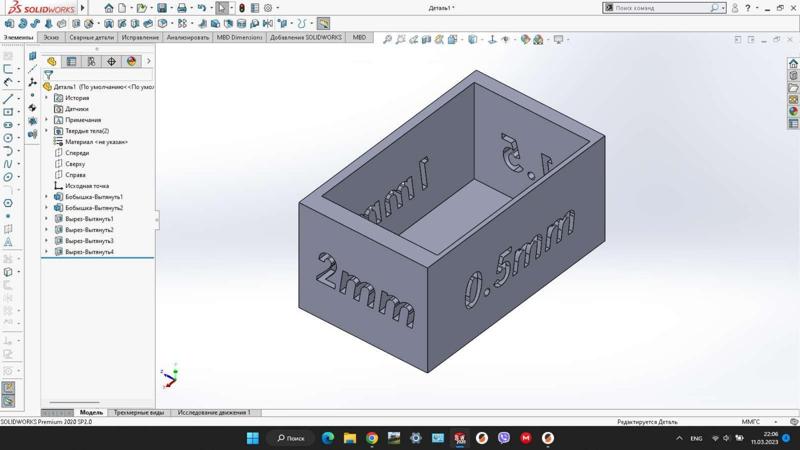Viewport: 800px width, 450px height.
Task: Switch to Анализировать tab
Action: 188,37
